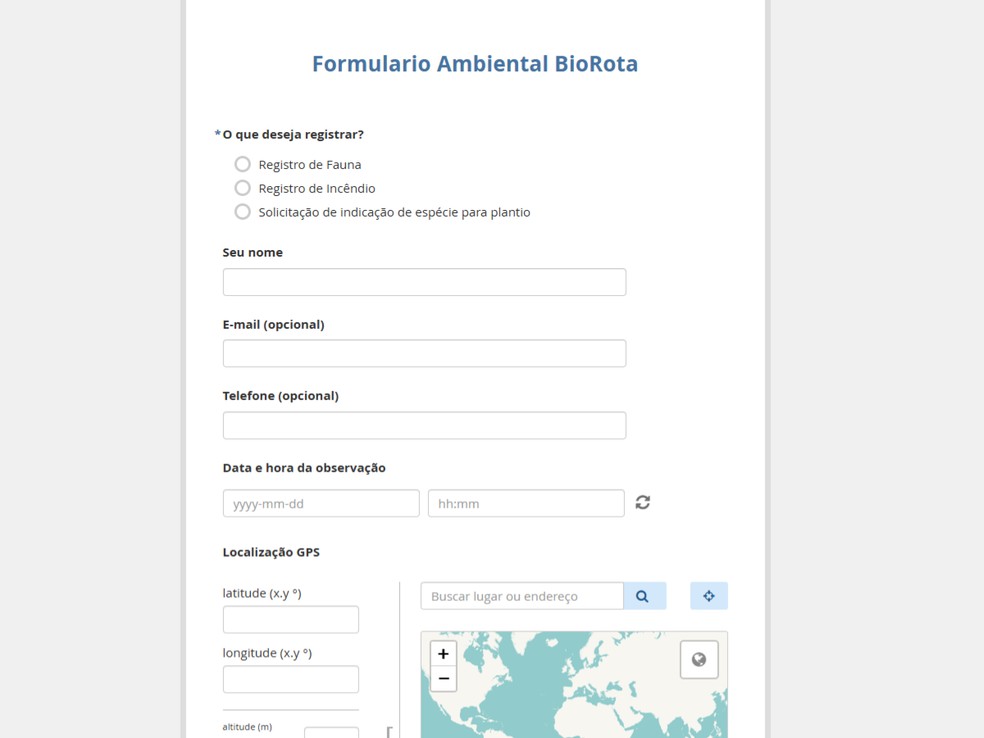Click the Seu nome text field
The width and height of the screenshot is (984, 738).
tap(424, 282)
